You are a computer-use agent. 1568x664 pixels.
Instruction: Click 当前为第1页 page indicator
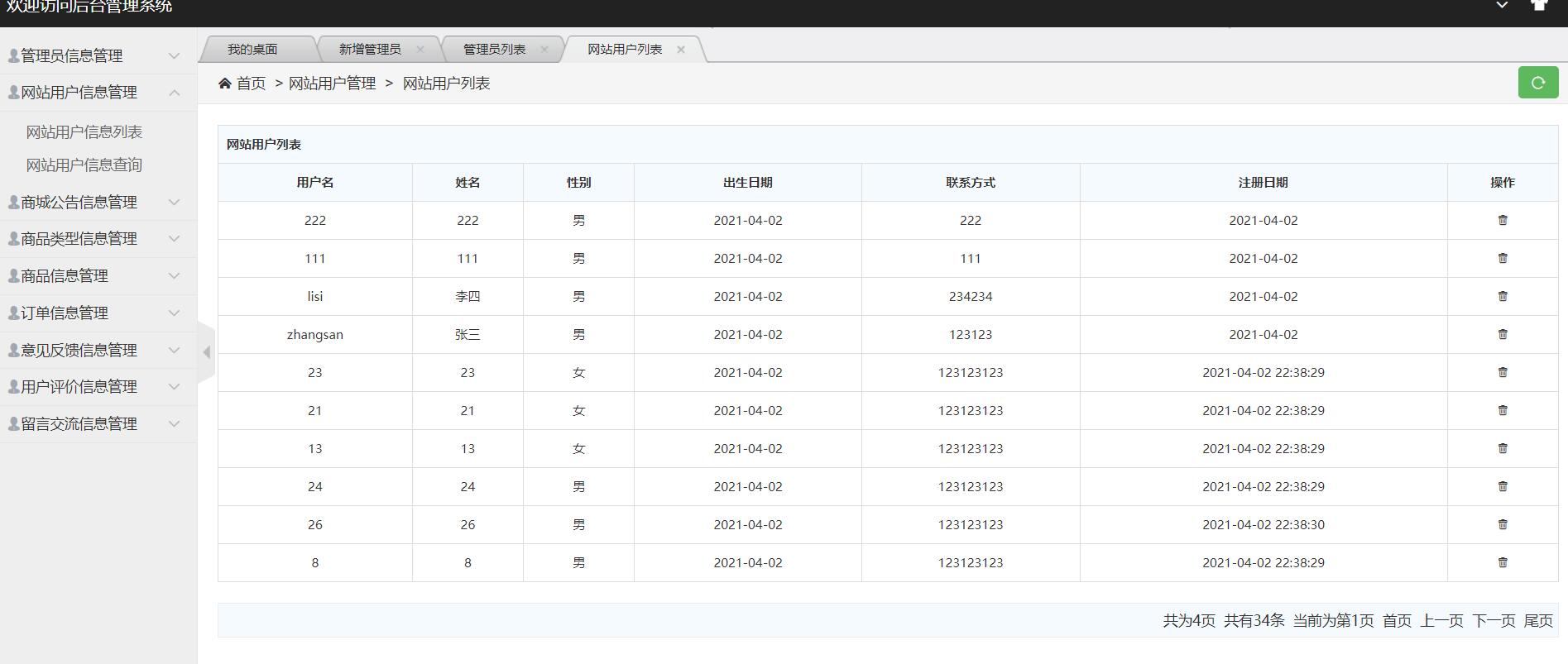tap(1334, 621)
